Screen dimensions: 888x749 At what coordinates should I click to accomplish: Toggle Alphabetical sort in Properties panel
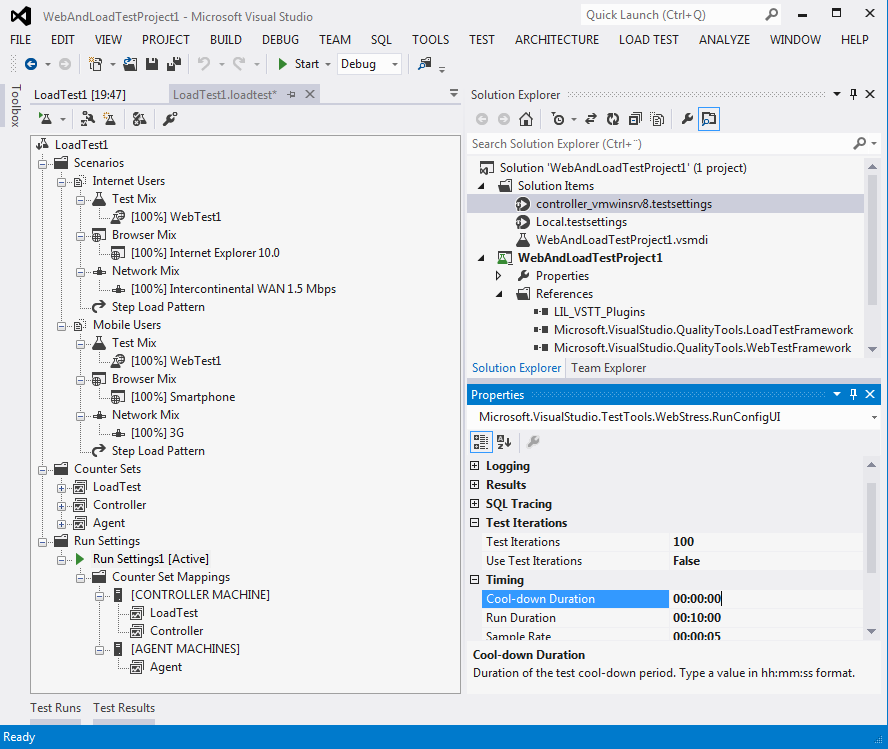504,442
